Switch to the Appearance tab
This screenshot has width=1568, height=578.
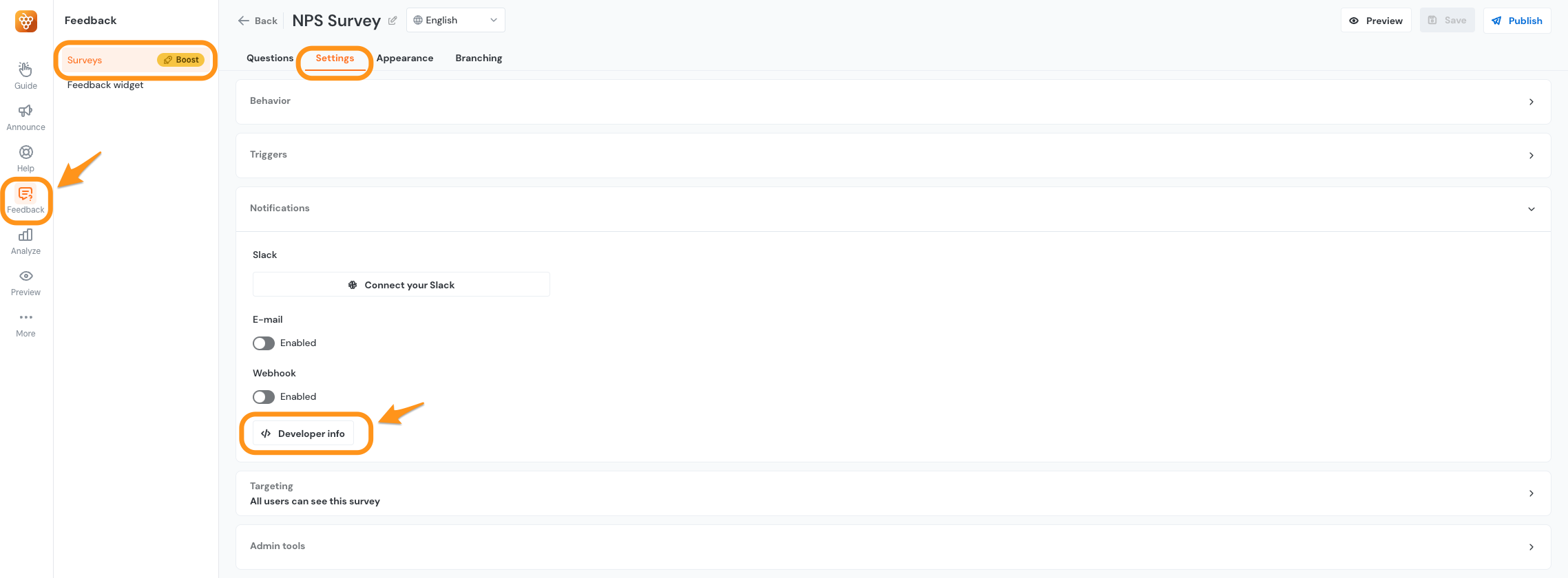(405, 58)
